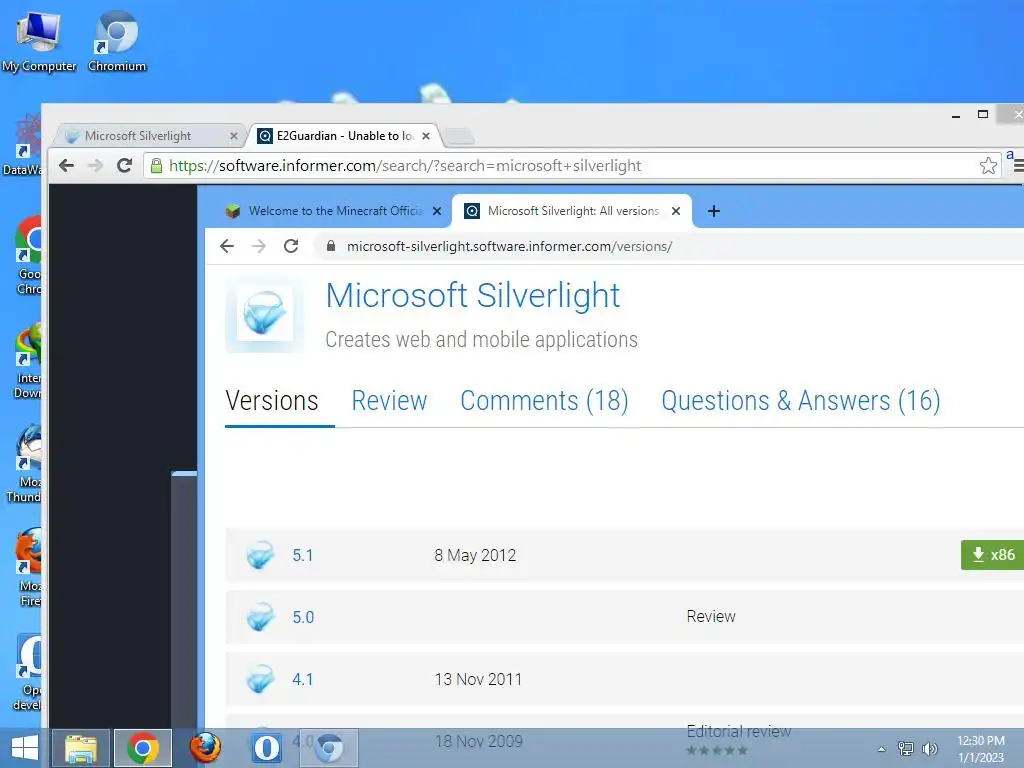The image size is (1024, 768).
Task: Open the Questions & Answers (16) tab
Action: point(801,401)
